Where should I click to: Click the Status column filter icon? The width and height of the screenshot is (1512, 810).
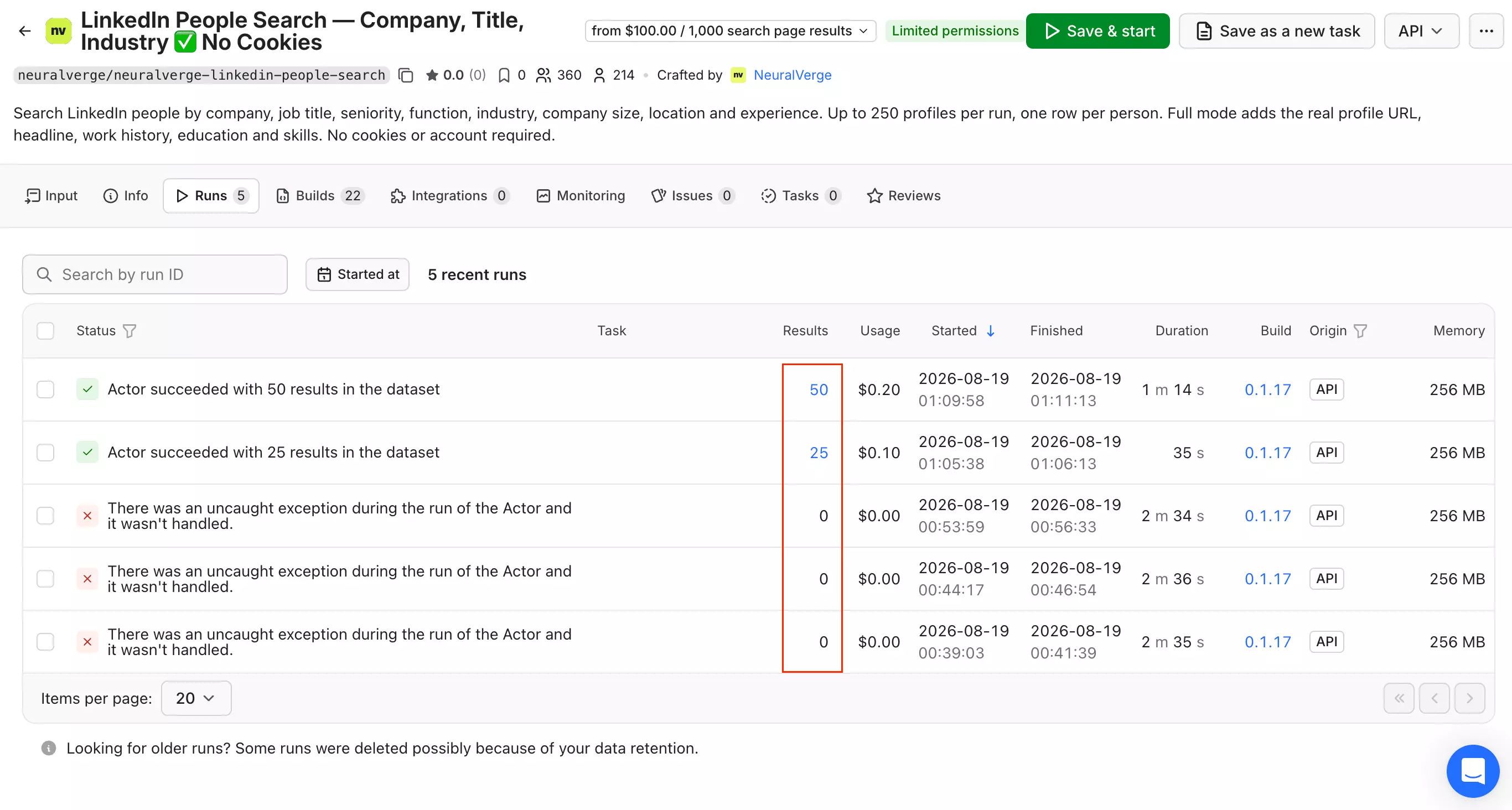[x=130, y=331]
